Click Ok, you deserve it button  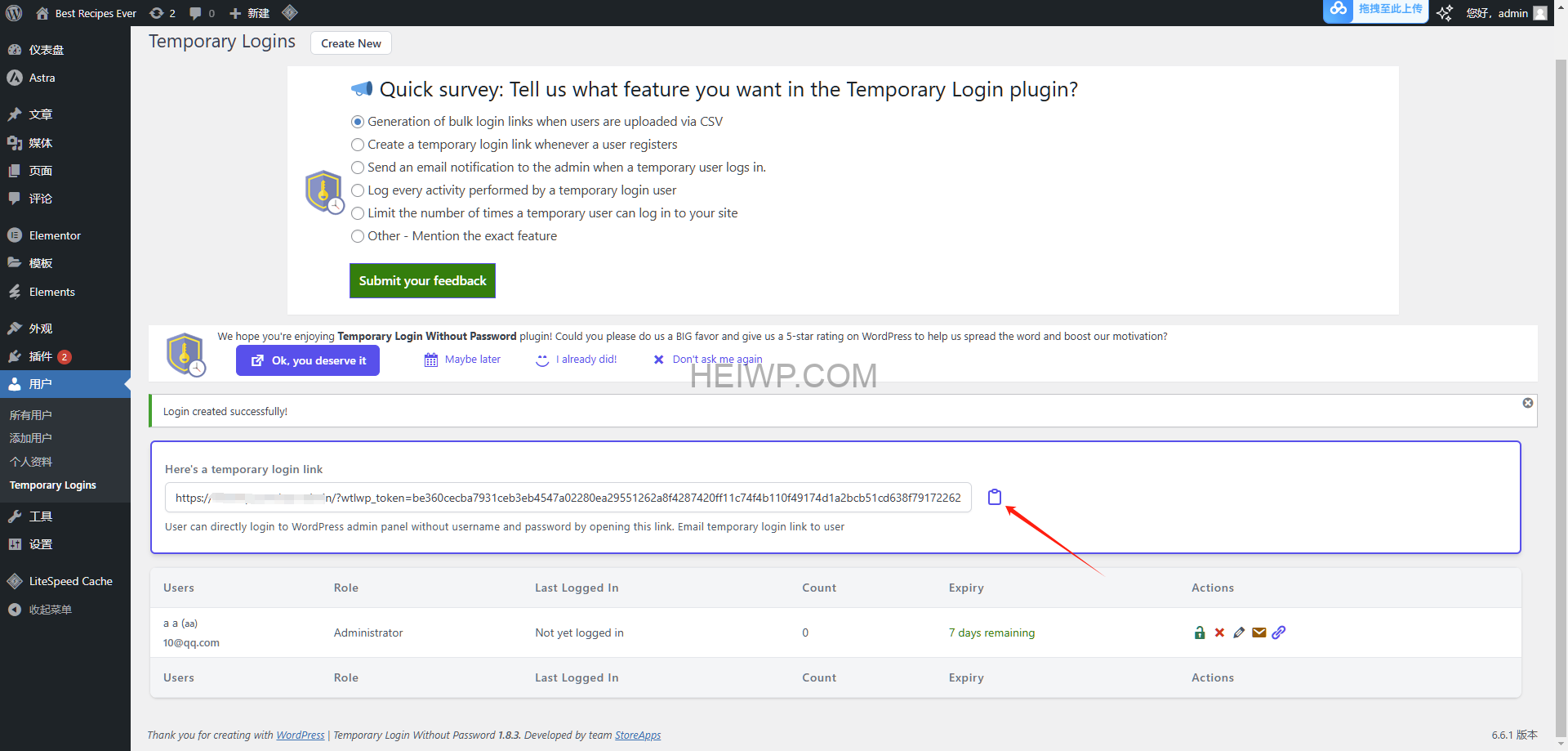pos(308,360)
